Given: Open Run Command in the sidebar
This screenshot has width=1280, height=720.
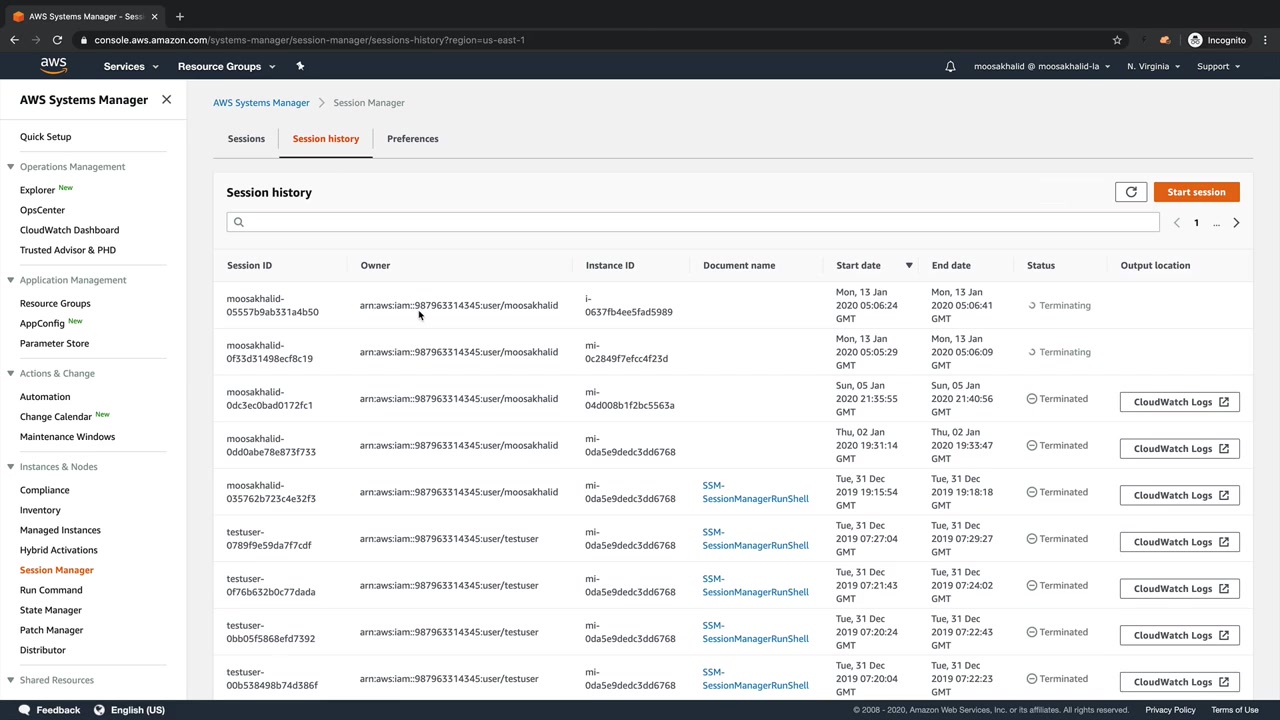Looking at the screenshot, I should click(51, 590).
